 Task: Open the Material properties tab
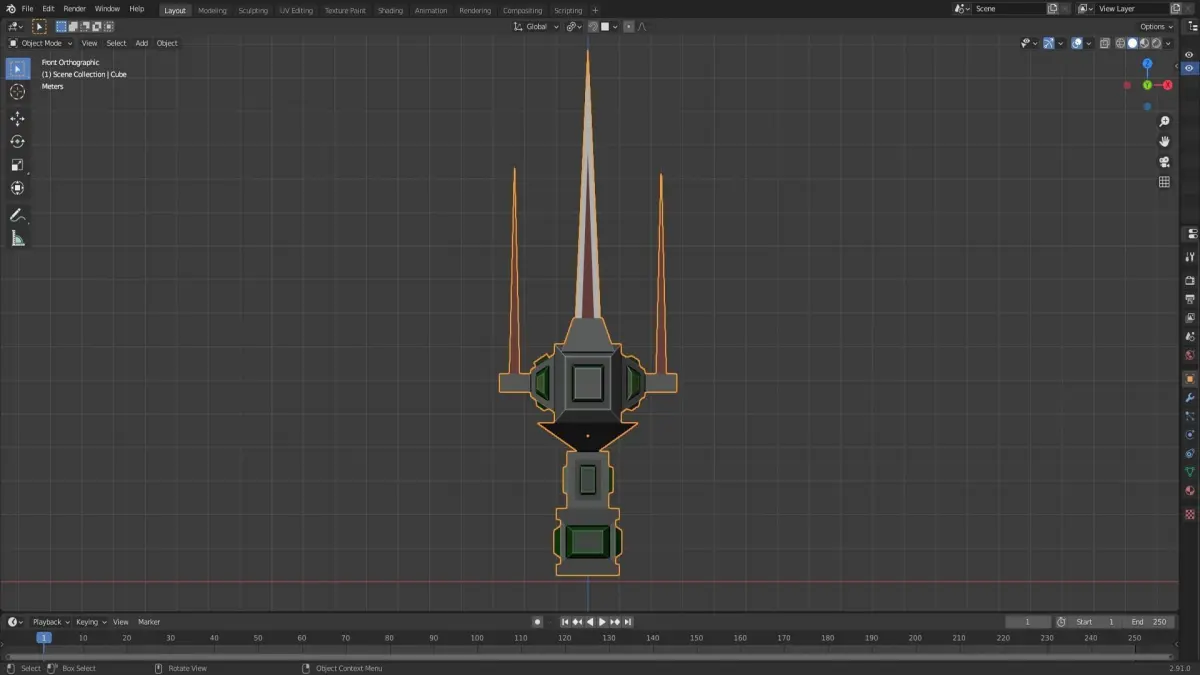click(x=1190, y=491)
